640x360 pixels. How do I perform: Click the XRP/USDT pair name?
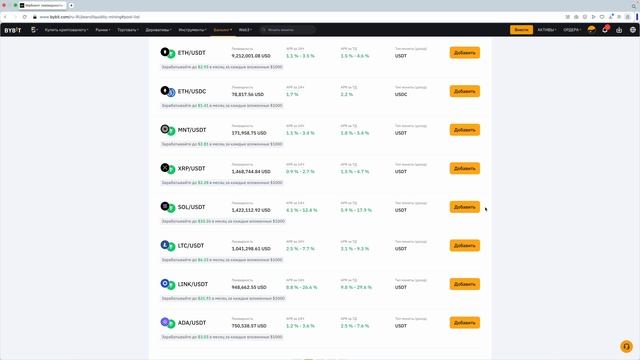(x=191, y=169)
